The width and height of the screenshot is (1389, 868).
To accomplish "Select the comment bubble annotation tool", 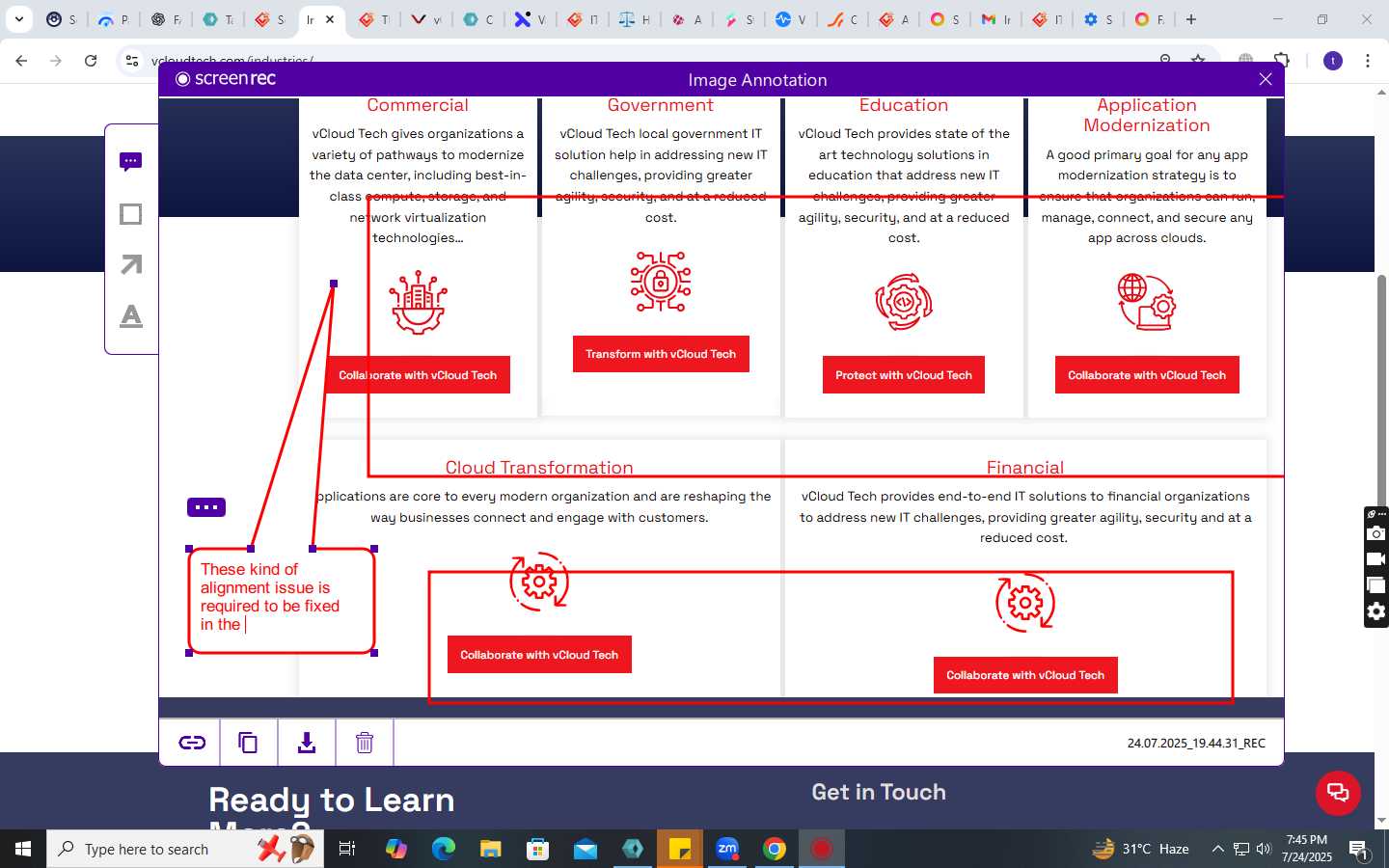I will [131, 162].
